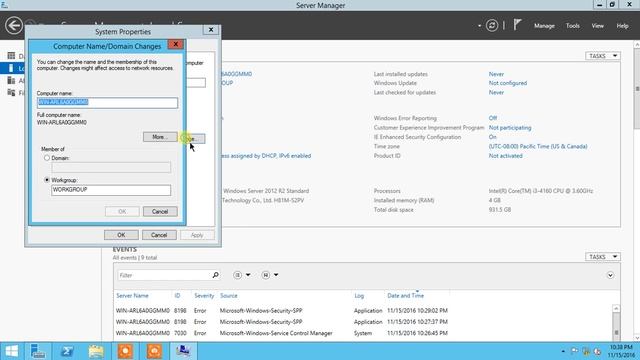Open the Help menu

[x=622, y=26]
